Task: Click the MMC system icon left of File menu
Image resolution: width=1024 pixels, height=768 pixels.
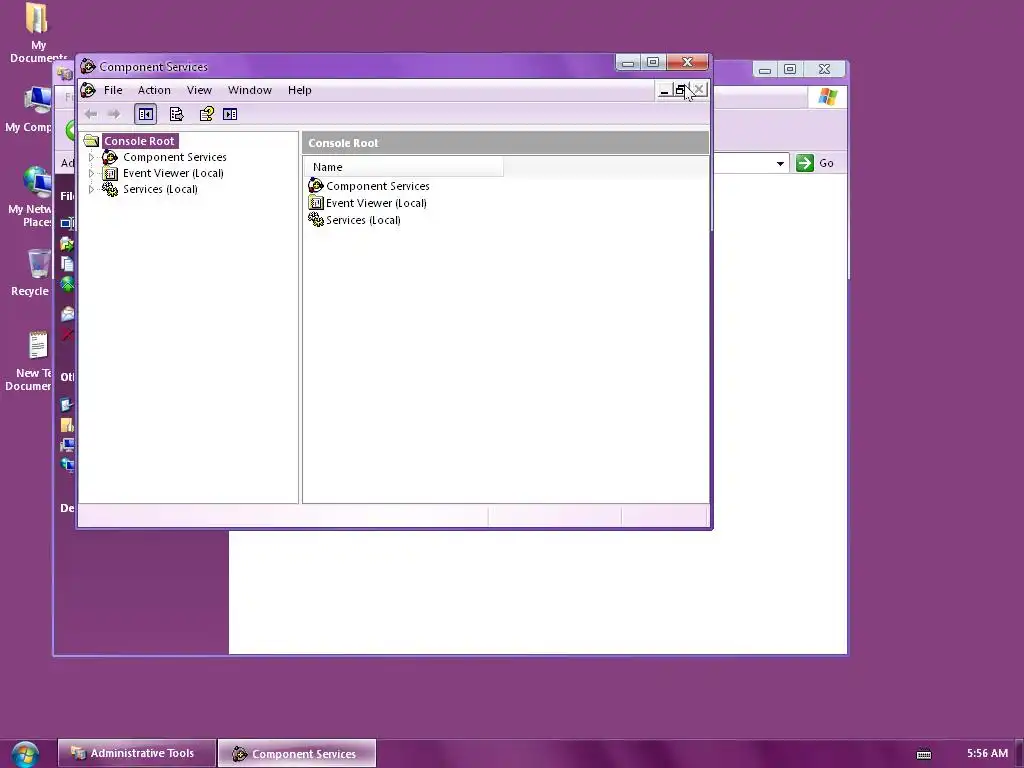Action: coord(88,90)
